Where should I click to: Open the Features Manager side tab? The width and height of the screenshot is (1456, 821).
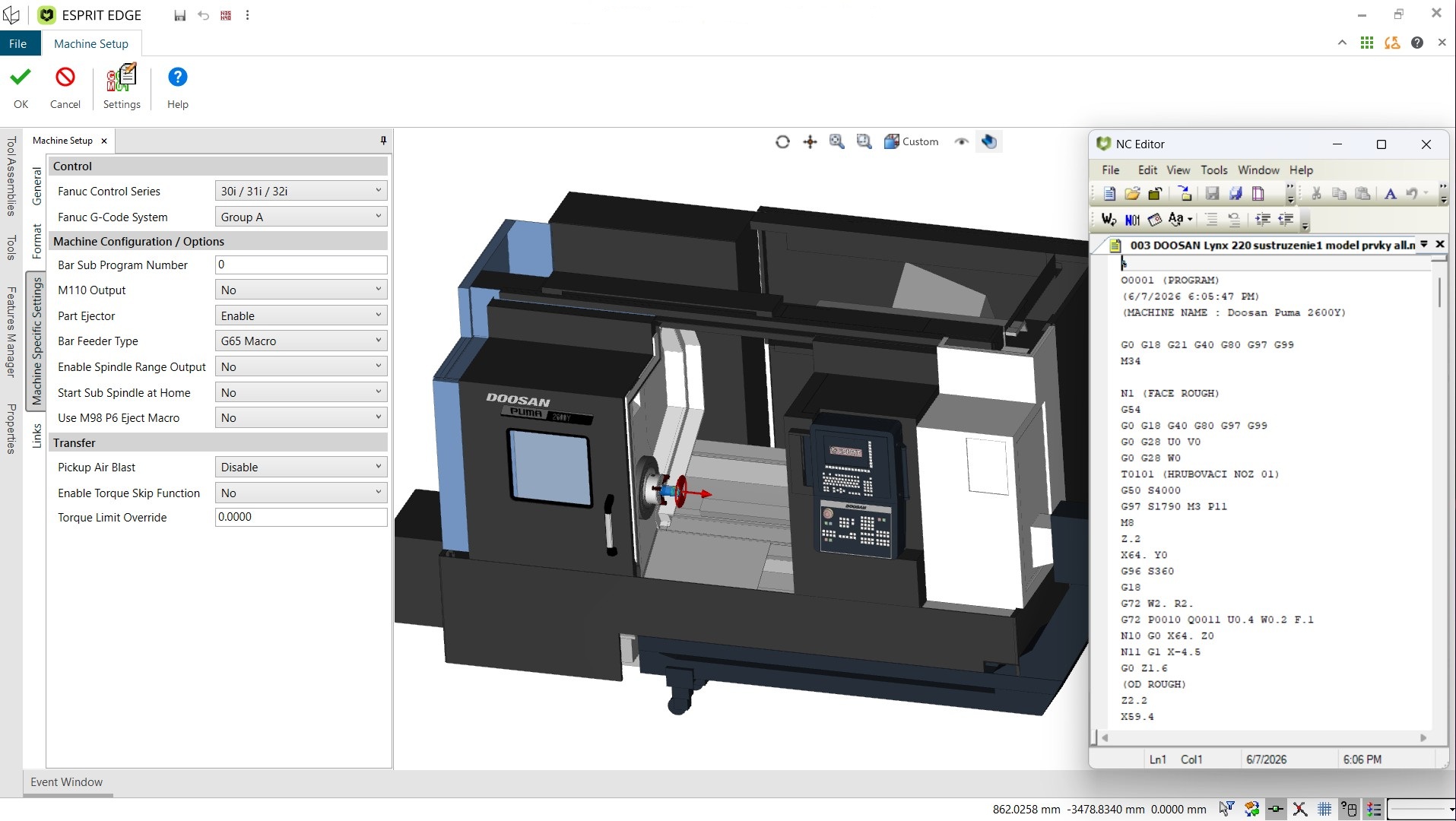pyautogui.click(x=11, y=331)
